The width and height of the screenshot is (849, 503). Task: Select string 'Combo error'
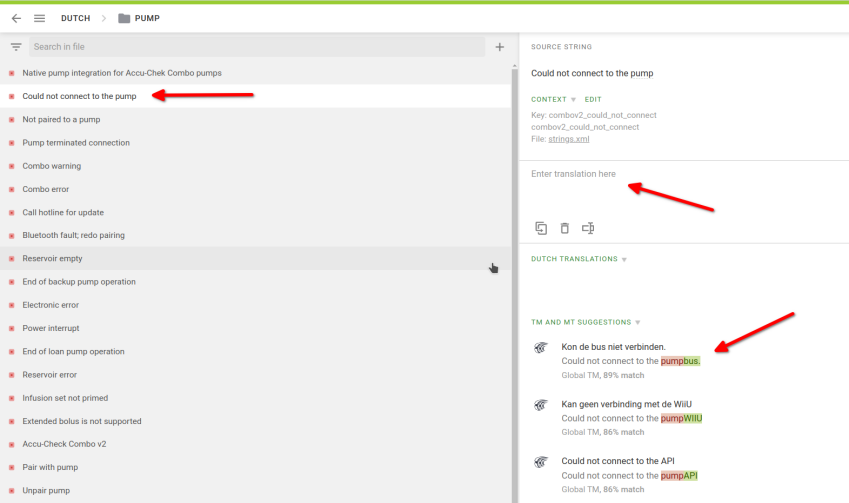click(45, 190)
